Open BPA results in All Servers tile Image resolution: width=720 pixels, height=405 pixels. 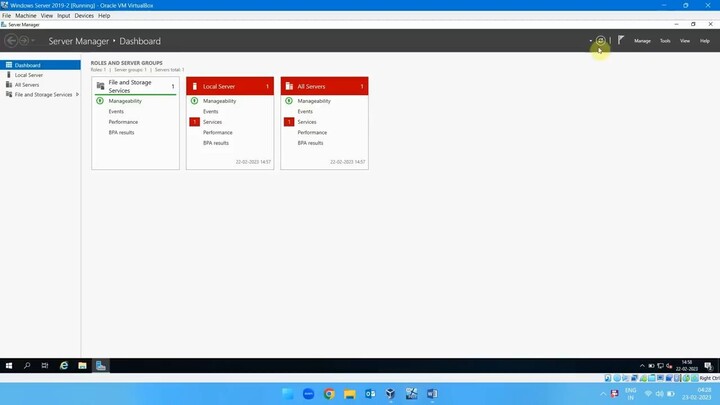310,143
